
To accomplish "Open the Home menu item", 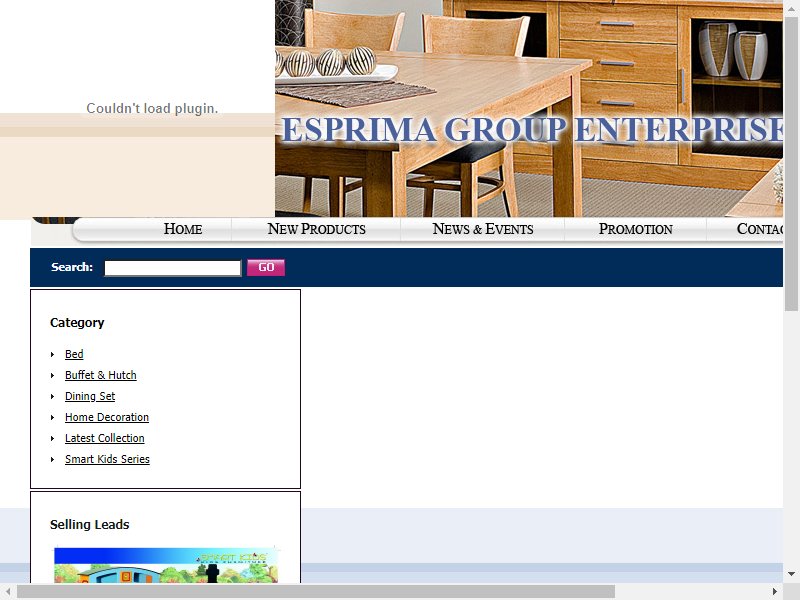I will coord(183,229).
